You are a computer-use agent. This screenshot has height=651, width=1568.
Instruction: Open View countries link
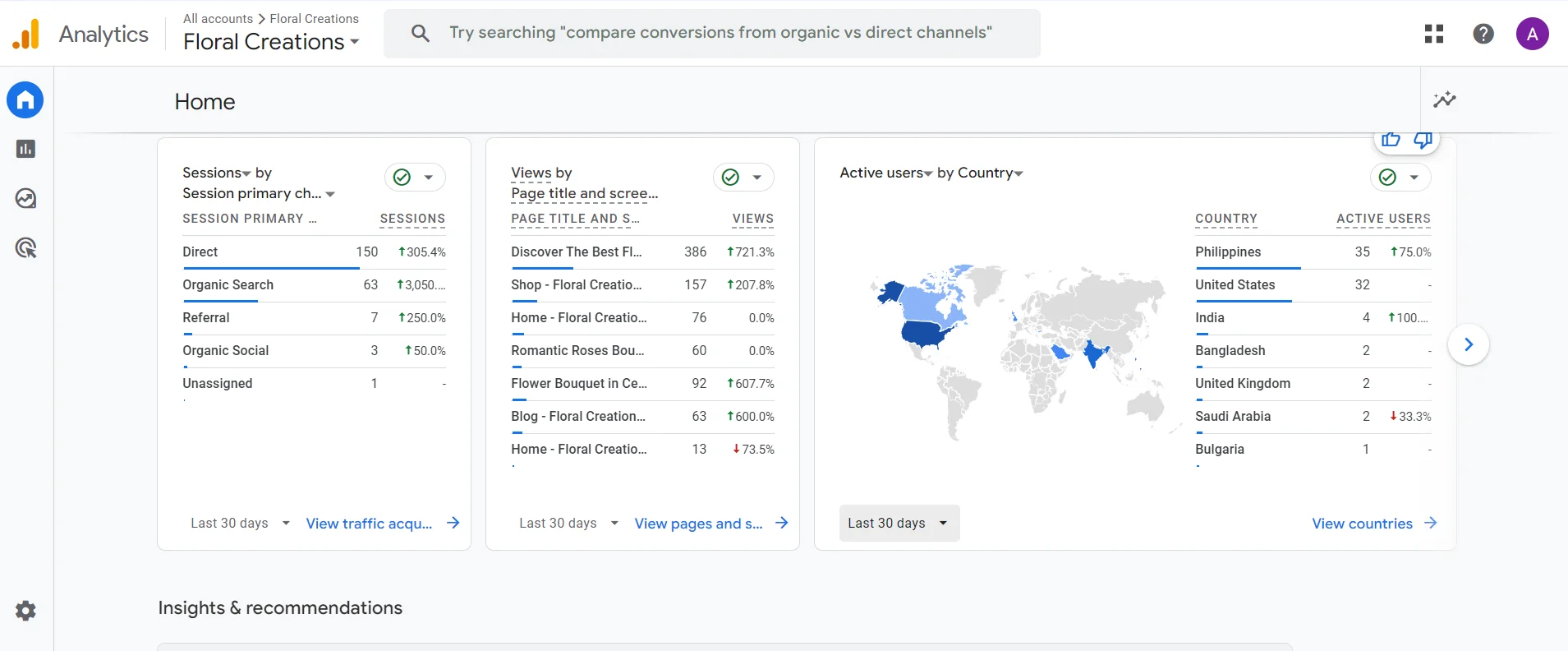(x=1362, y=524)
